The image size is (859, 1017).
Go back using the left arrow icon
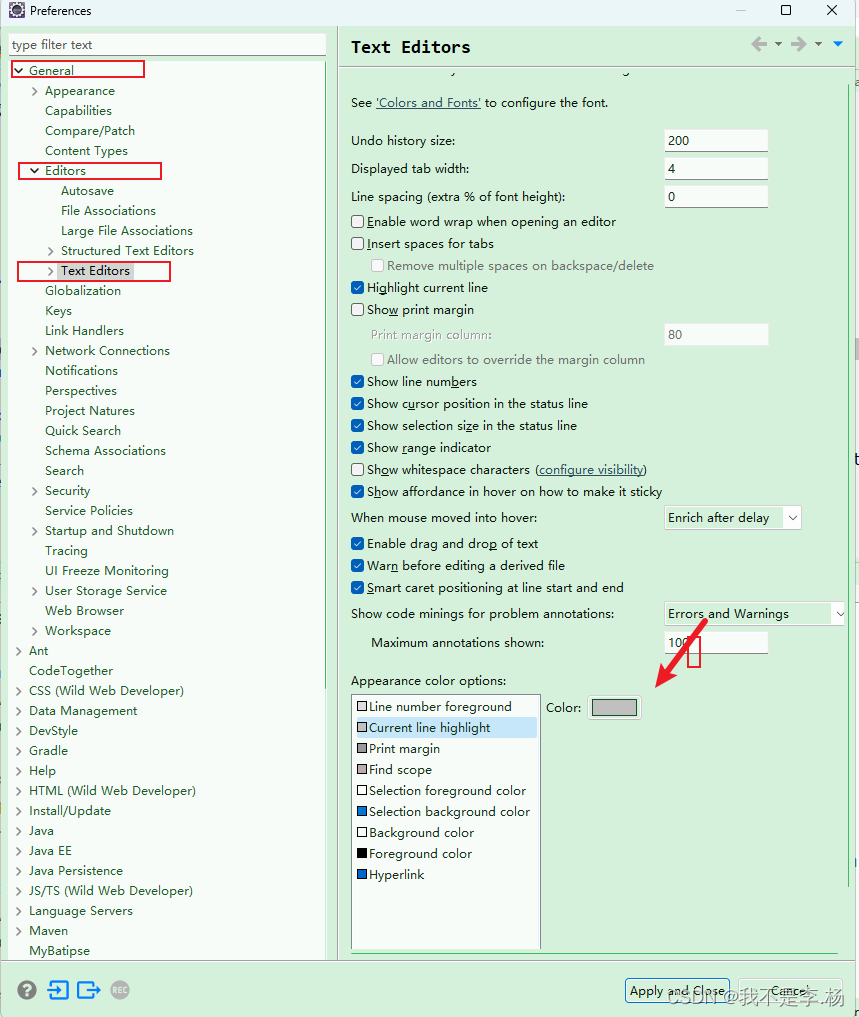click(759, 44)
